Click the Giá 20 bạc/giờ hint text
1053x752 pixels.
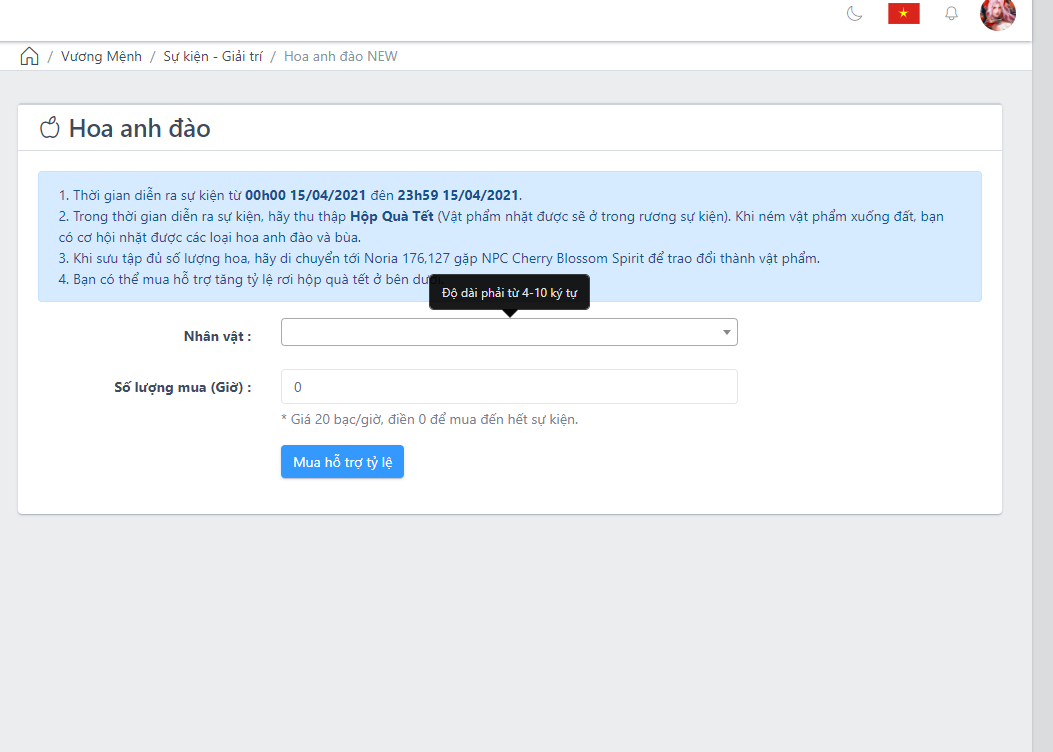(x=429, y=419)
